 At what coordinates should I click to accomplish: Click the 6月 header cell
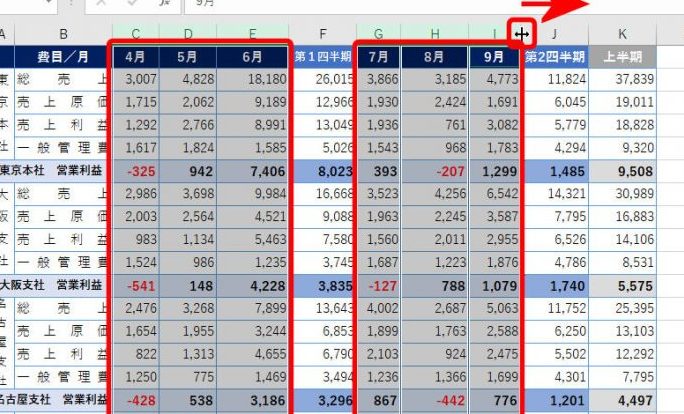point(253,57)
